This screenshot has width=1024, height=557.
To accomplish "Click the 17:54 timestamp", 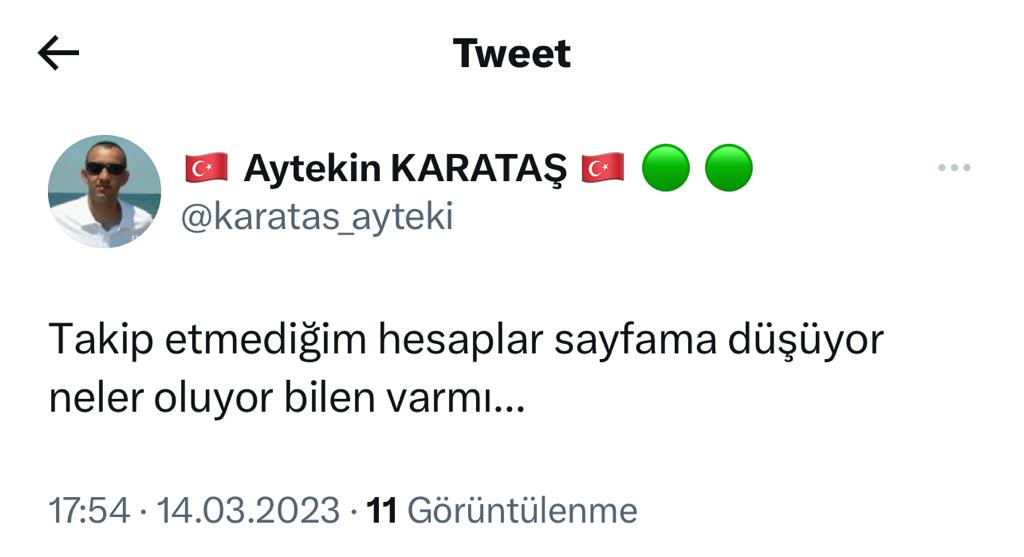I will (x=89, y=511).
